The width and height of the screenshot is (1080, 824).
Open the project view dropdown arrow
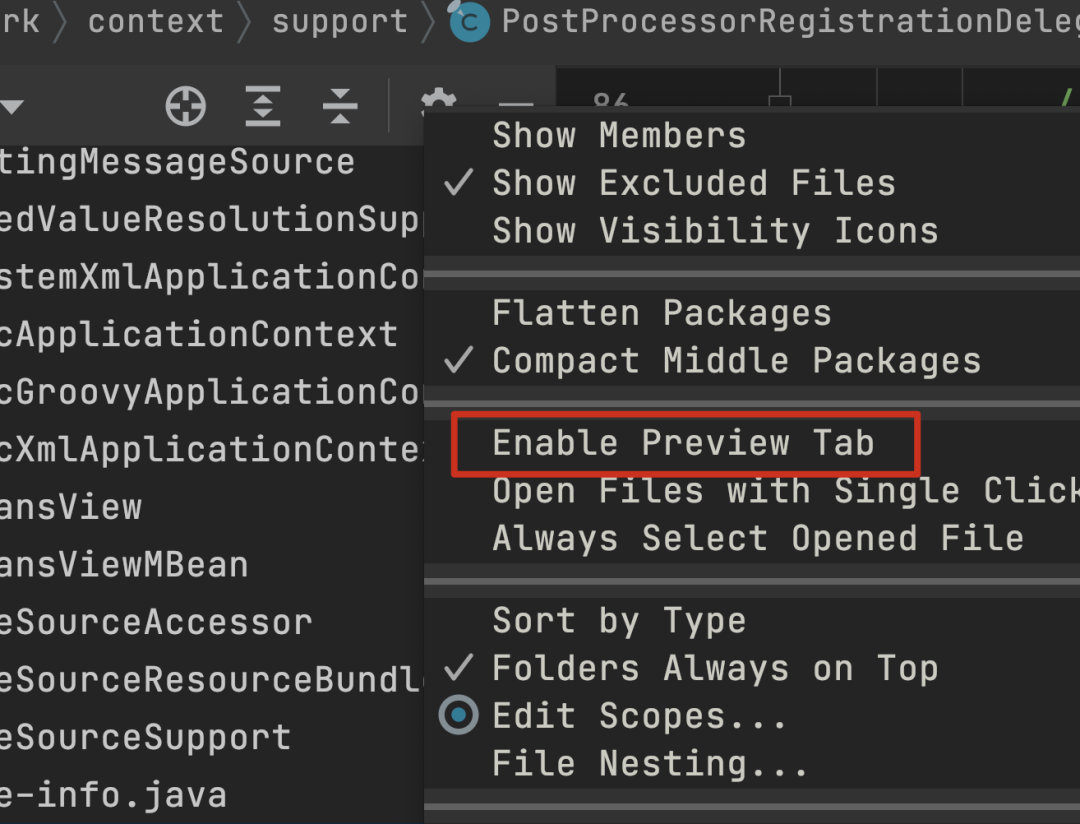[x=12, y=107]
